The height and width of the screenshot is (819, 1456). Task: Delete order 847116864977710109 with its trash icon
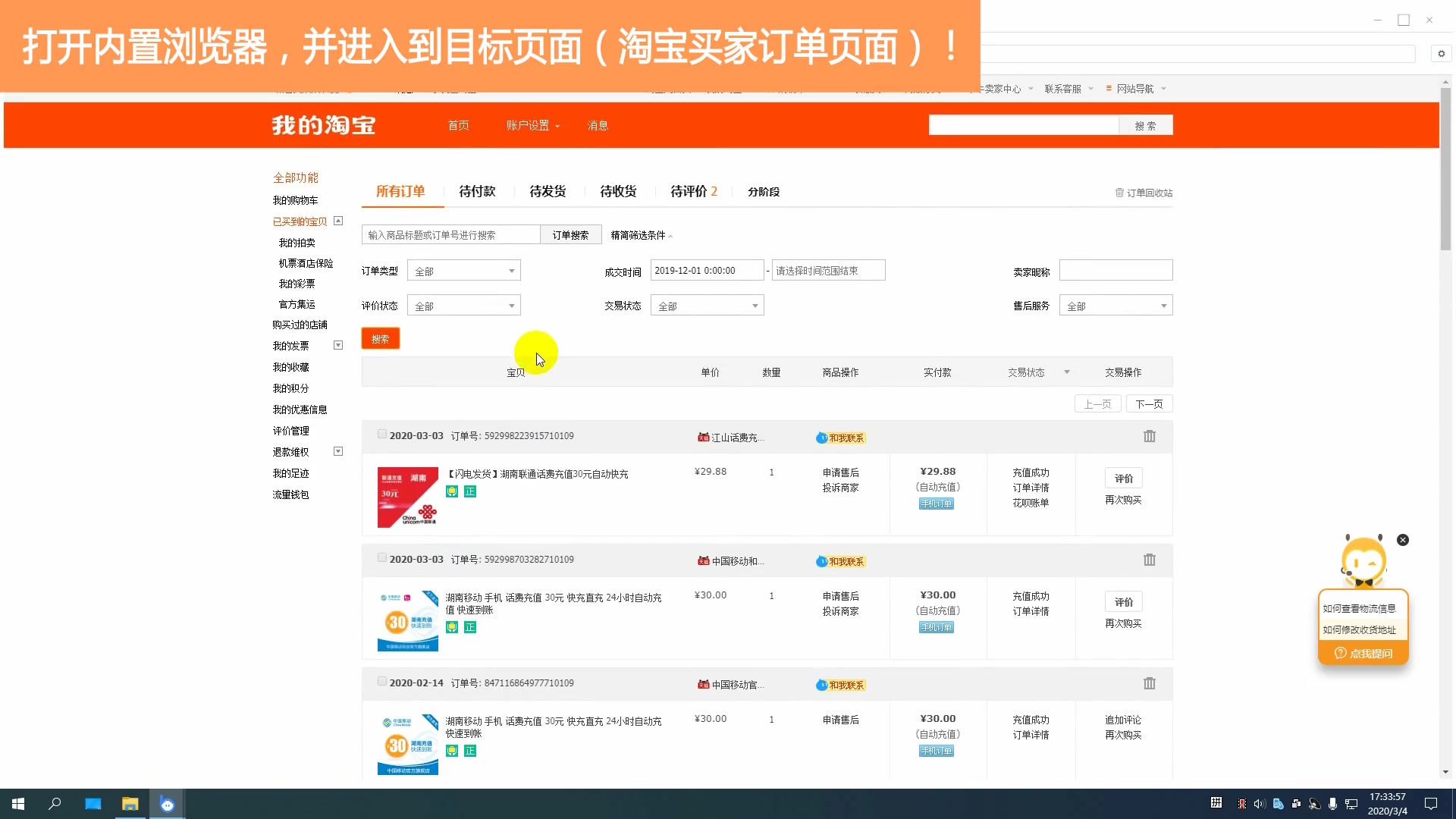tap(1150, 683)
